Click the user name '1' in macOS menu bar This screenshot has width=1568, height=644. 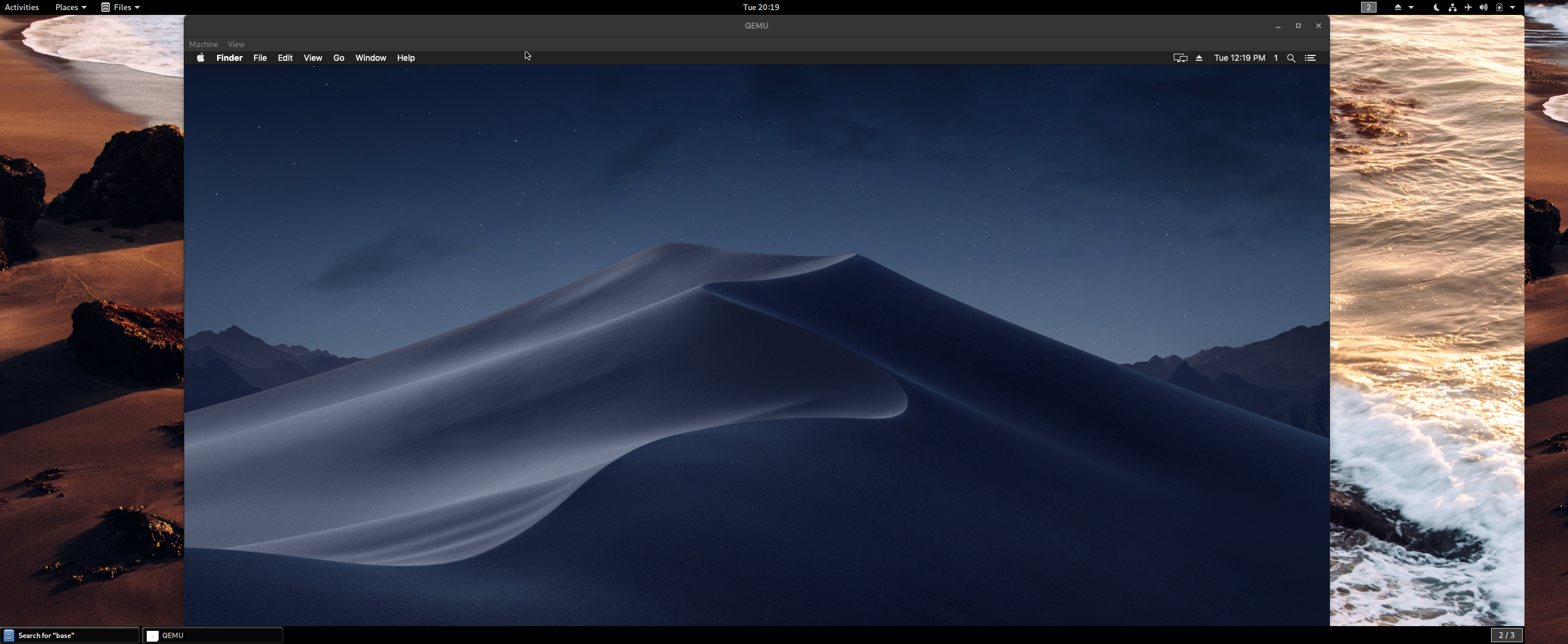pyautogui.click(x=1276, y=58)
